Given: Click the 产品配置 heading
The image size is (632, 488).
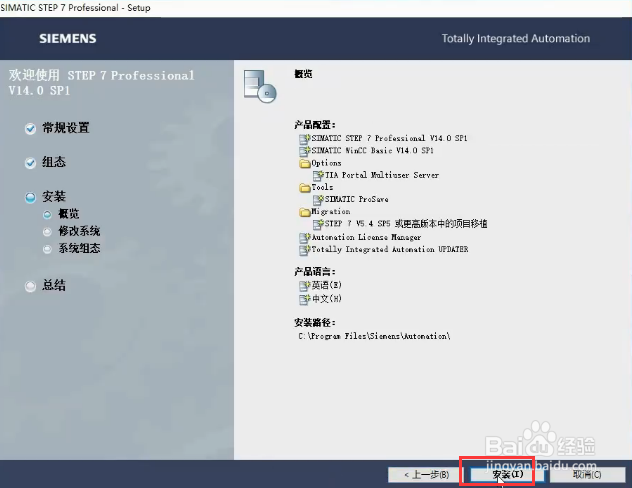Looking at the screenshot, I should [315, 125].
